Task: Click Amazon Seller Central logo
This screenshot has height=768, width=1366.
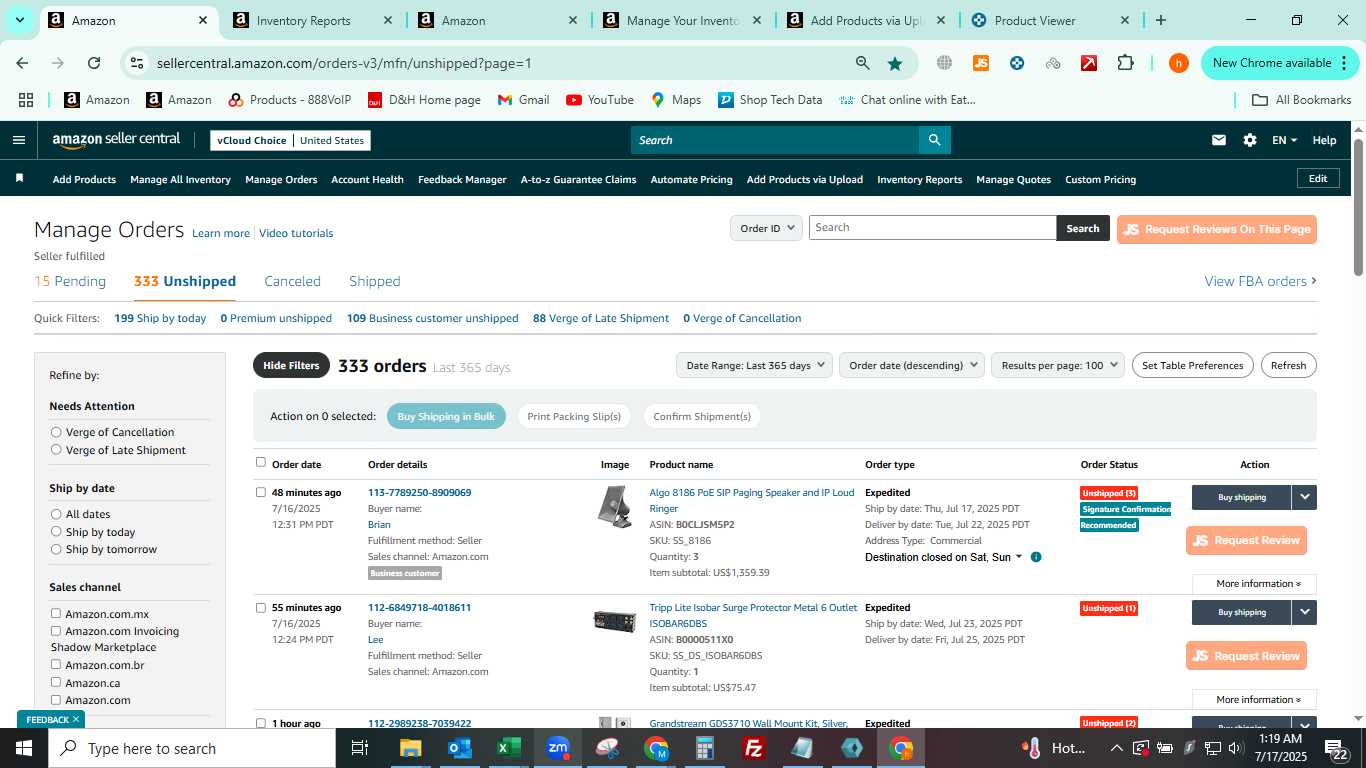Action: click(x=116, y=140)
